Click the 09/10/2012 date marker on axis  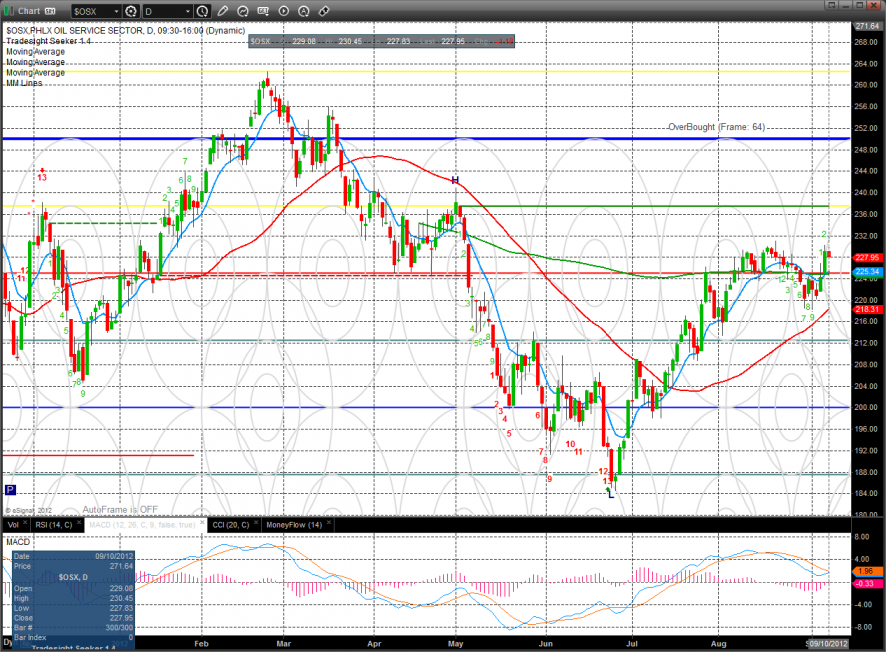pos(828,644)
